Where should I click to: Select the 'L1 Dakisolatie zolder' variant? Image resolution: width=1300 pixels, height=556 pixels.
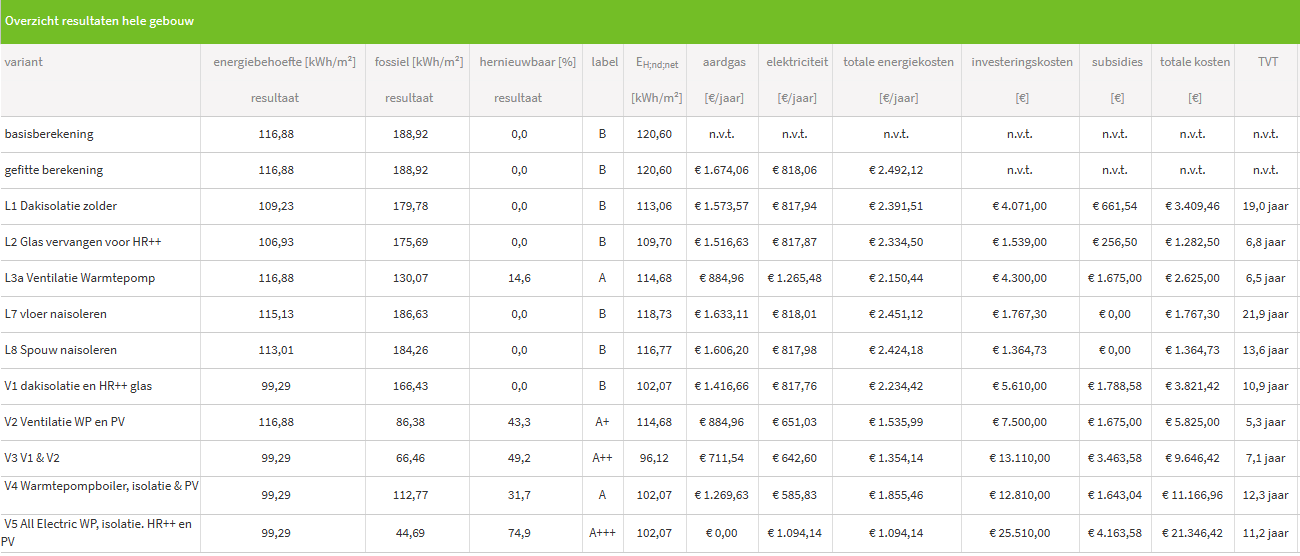60,206
